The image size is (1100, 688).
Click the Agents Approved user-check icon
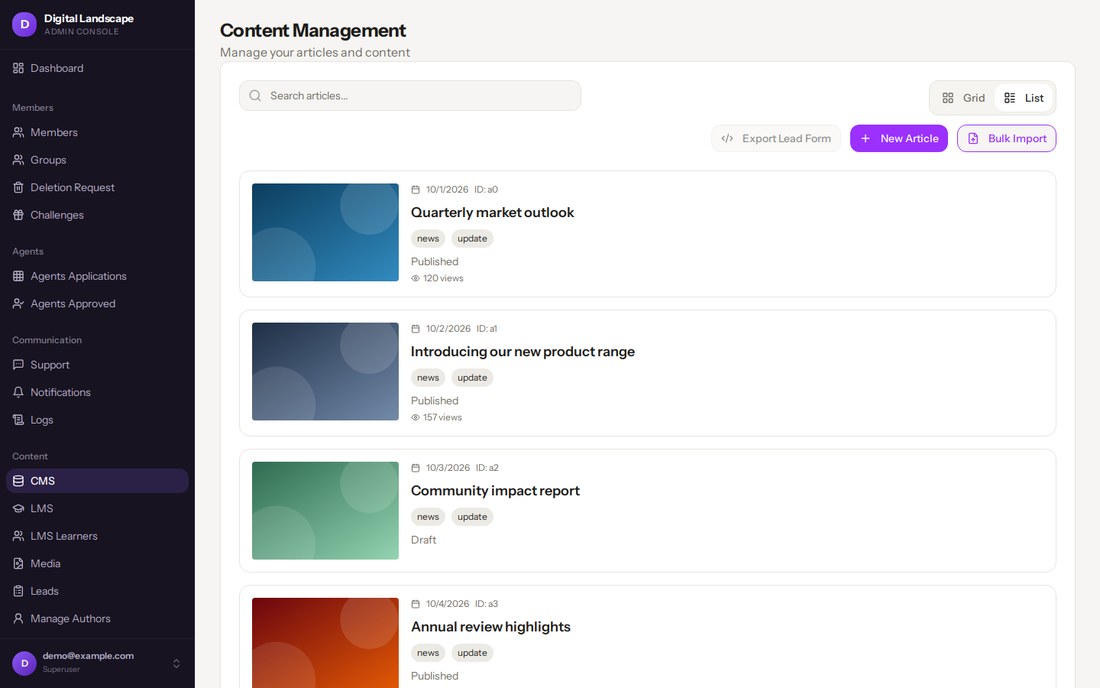pyautogui.click(x=18, y=304)
